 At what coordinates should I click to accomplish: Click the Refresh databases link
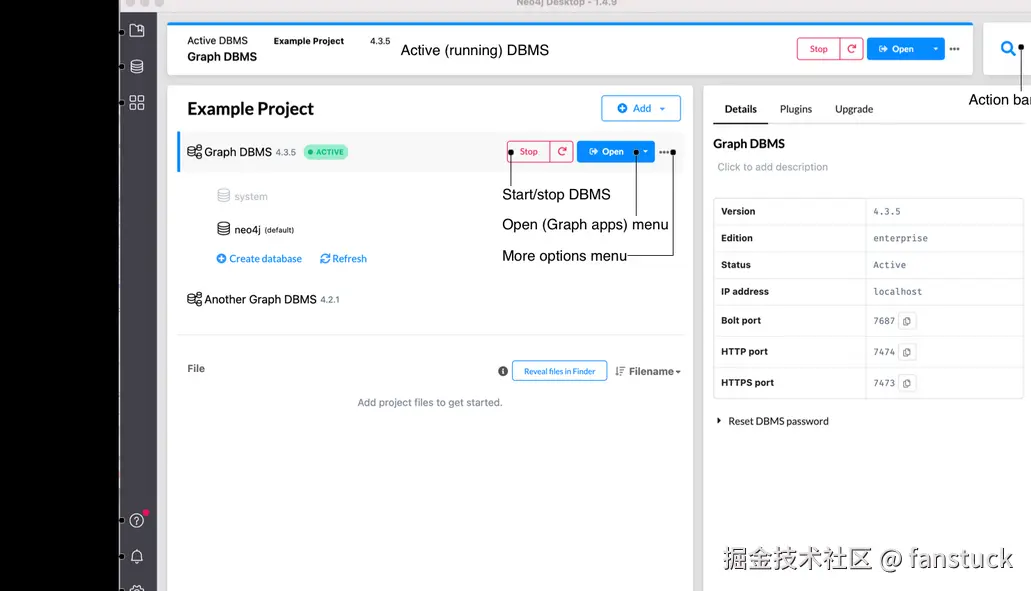coord(343,258)
